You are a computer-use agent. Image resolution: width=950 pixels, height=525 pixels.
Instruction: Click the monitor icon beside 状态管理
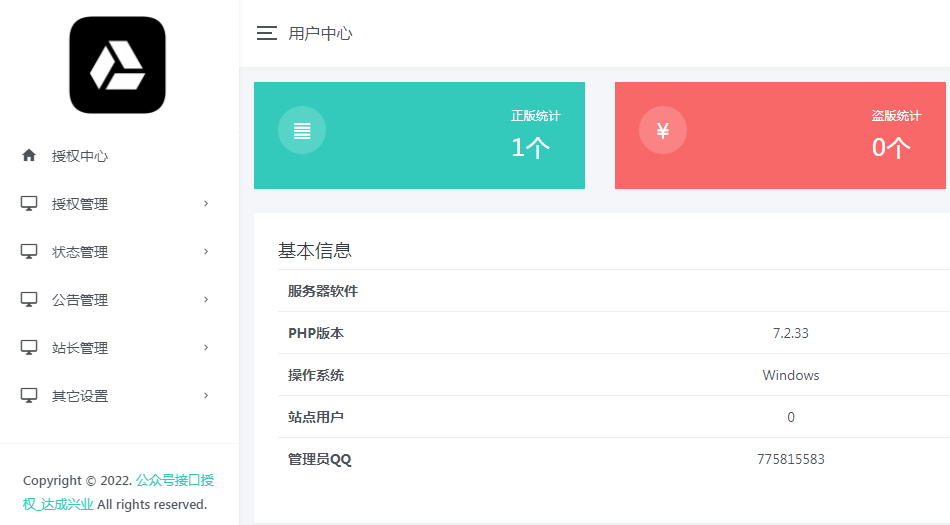click(x=29, y=252)
